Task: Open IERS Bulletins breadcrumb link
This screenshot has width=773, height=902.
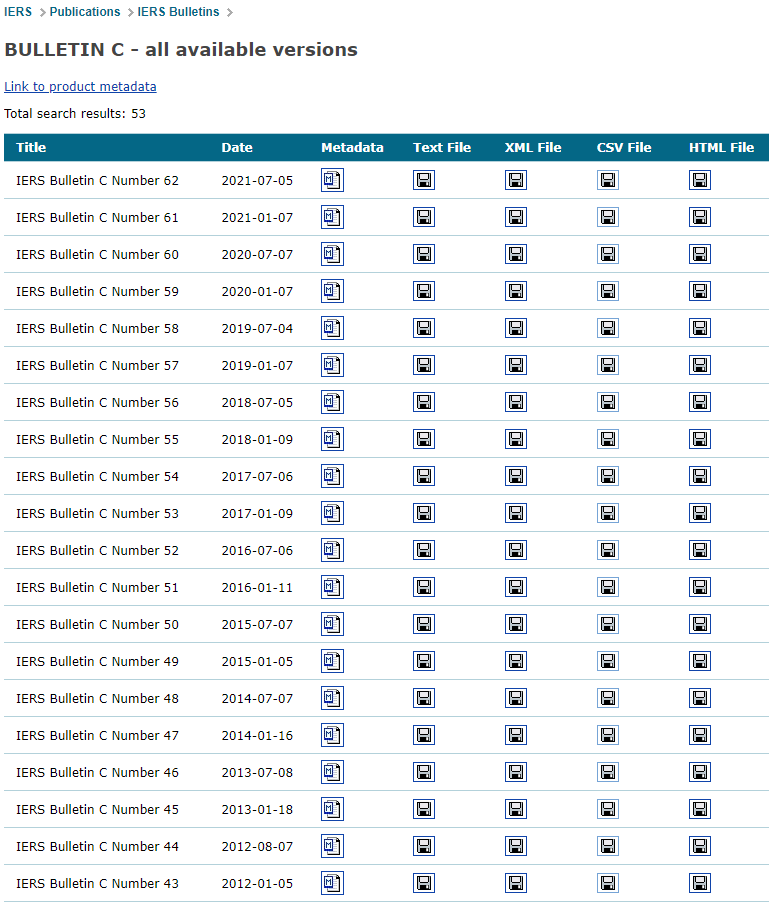Action: [x=178, y=12]
